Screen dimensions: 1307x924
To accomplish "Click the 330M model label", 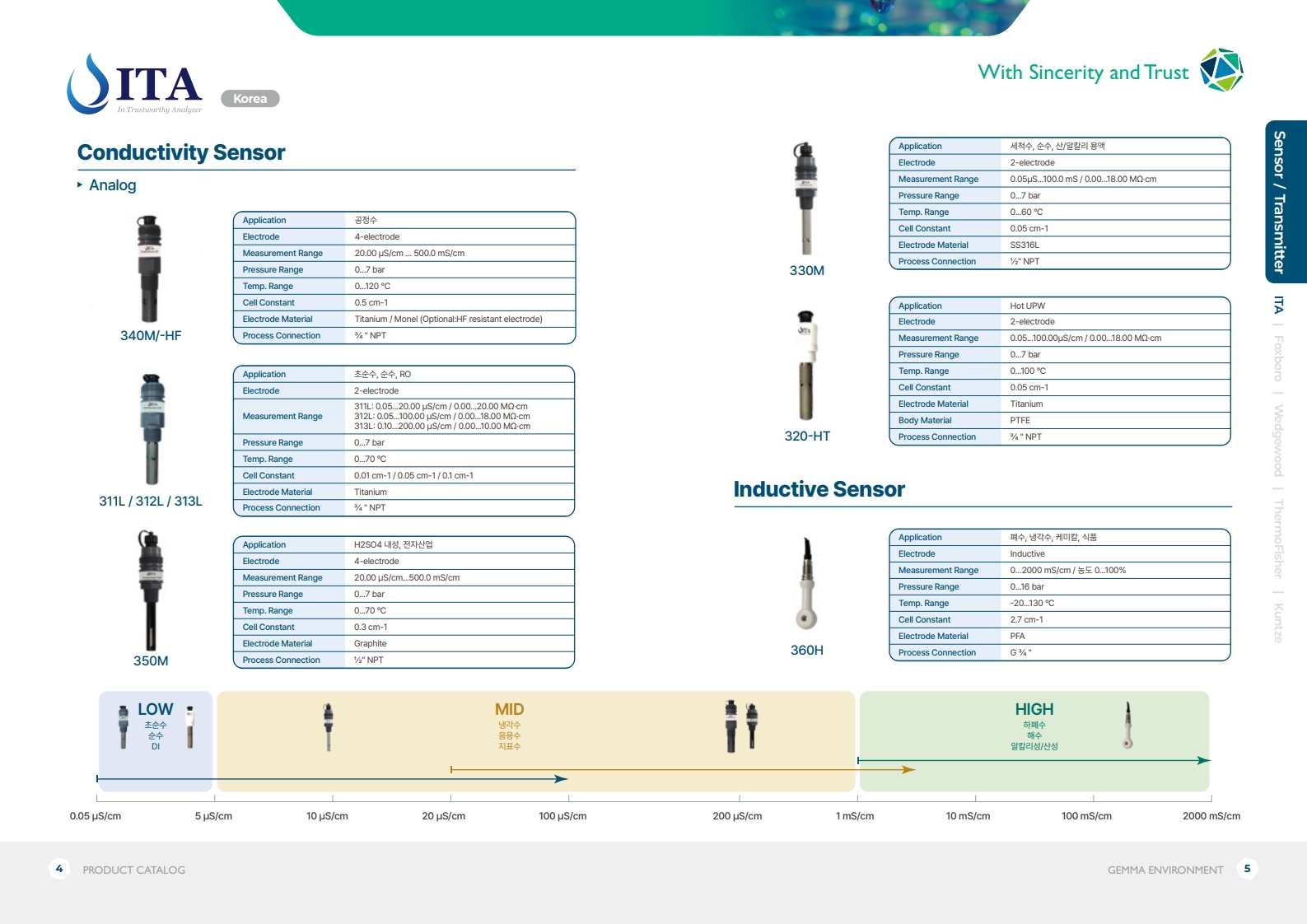I will coord(807,270).
